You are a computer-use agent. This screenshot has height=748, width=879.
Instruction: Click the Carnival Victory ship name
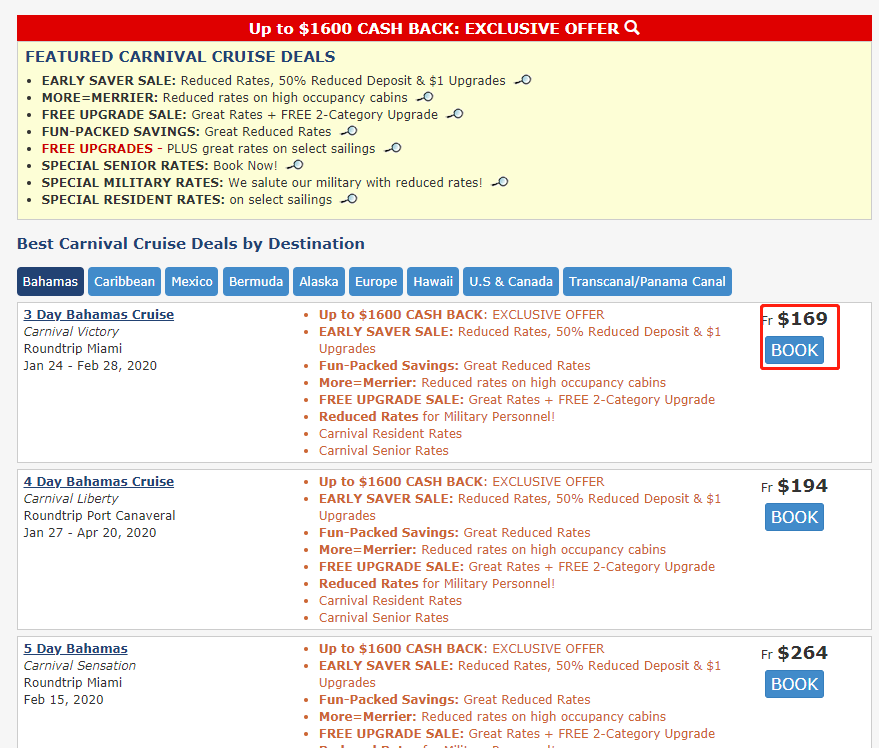[x=71, y=332]
